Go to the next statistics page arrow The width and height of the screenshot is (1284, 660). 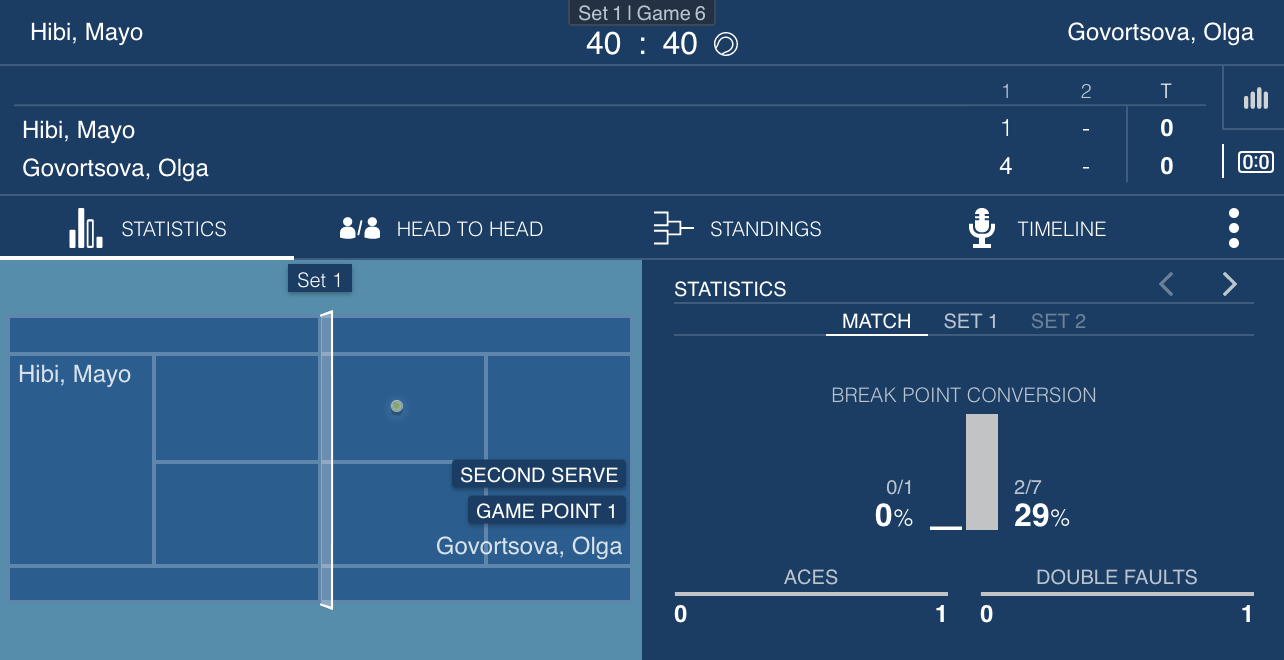(1229, 285)
